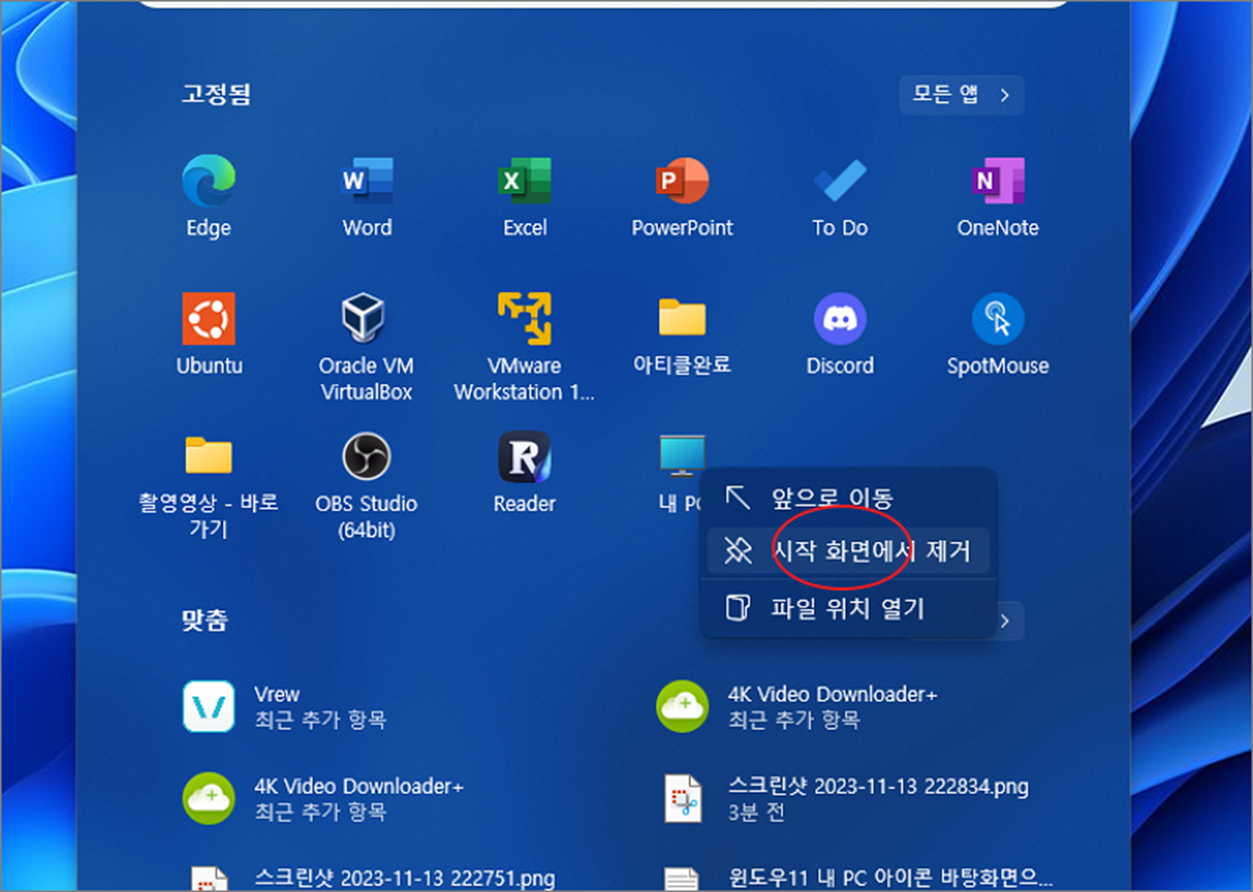
Task: Open the 촬영영상 - 바로 가기 folder
Action: pyautogui.click(x=208, y=456)
